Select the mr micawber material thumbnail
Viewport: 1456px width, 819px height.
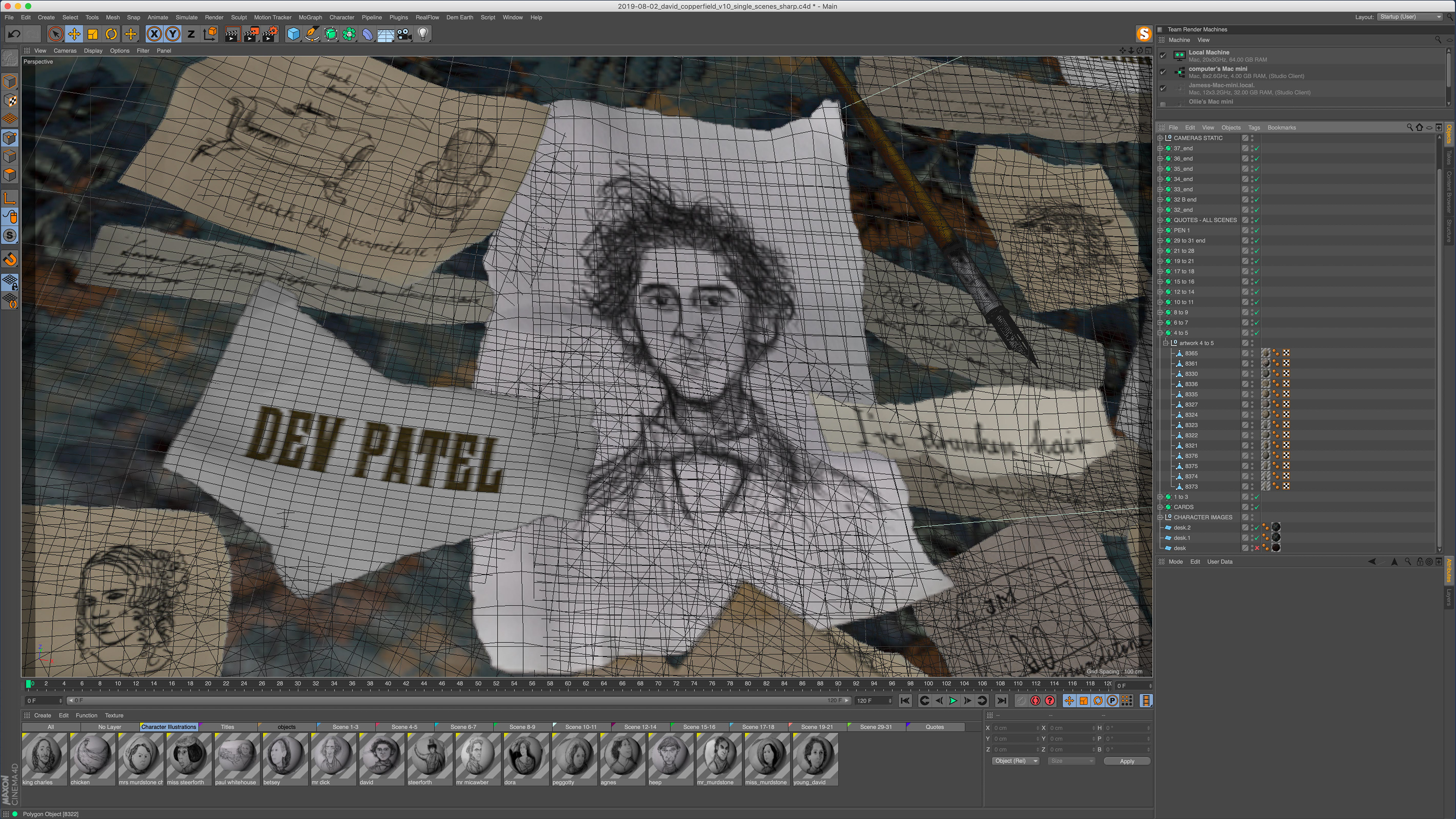click(478, 759)
